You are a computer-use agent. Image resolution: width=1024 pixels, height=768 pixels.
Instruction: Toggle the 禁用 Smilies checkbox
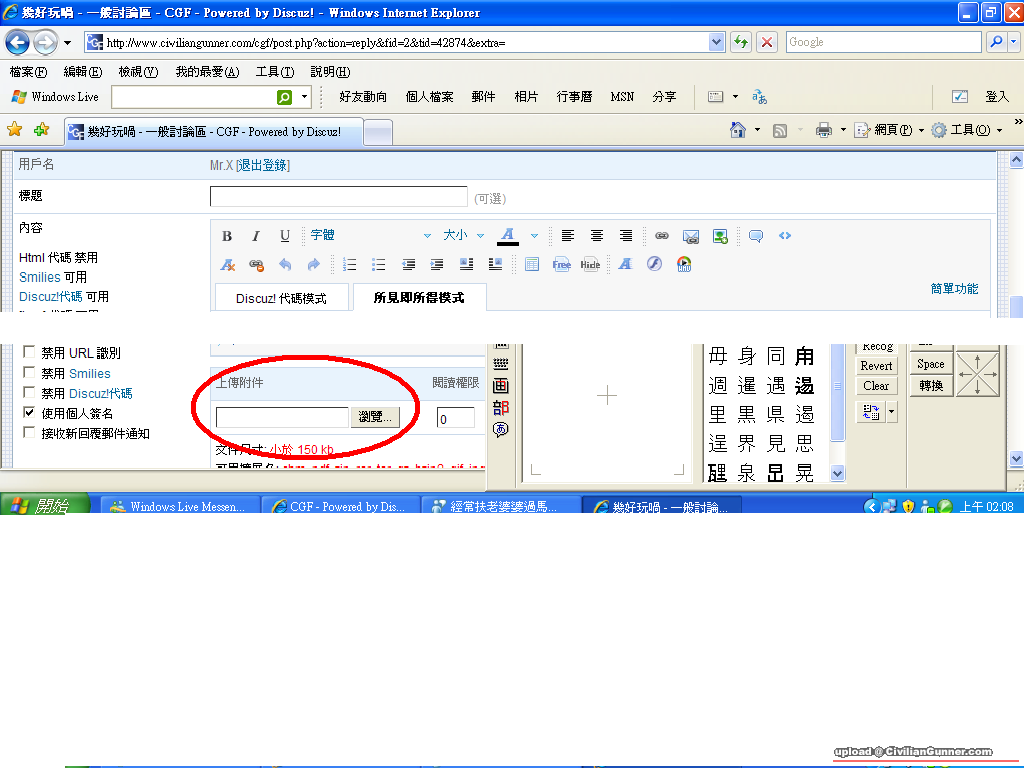point(29,373)
